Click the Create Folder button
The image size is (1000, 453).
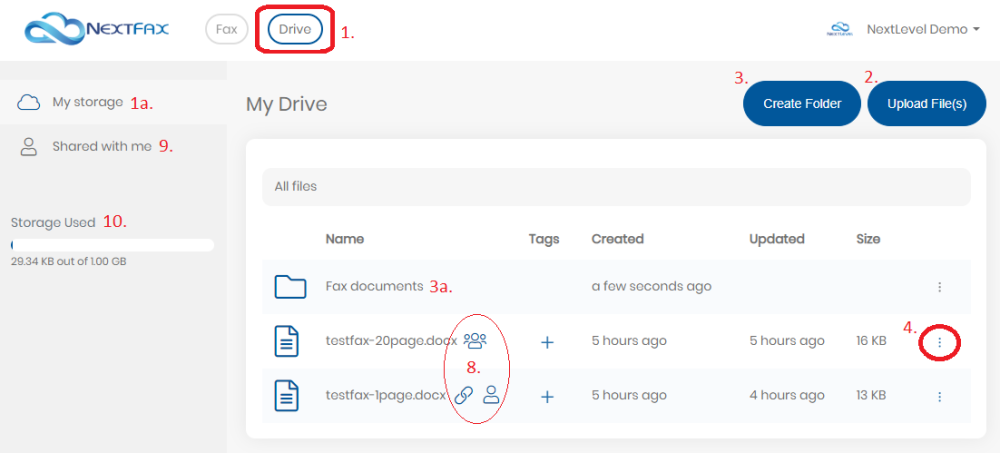(x=802, y=103)
